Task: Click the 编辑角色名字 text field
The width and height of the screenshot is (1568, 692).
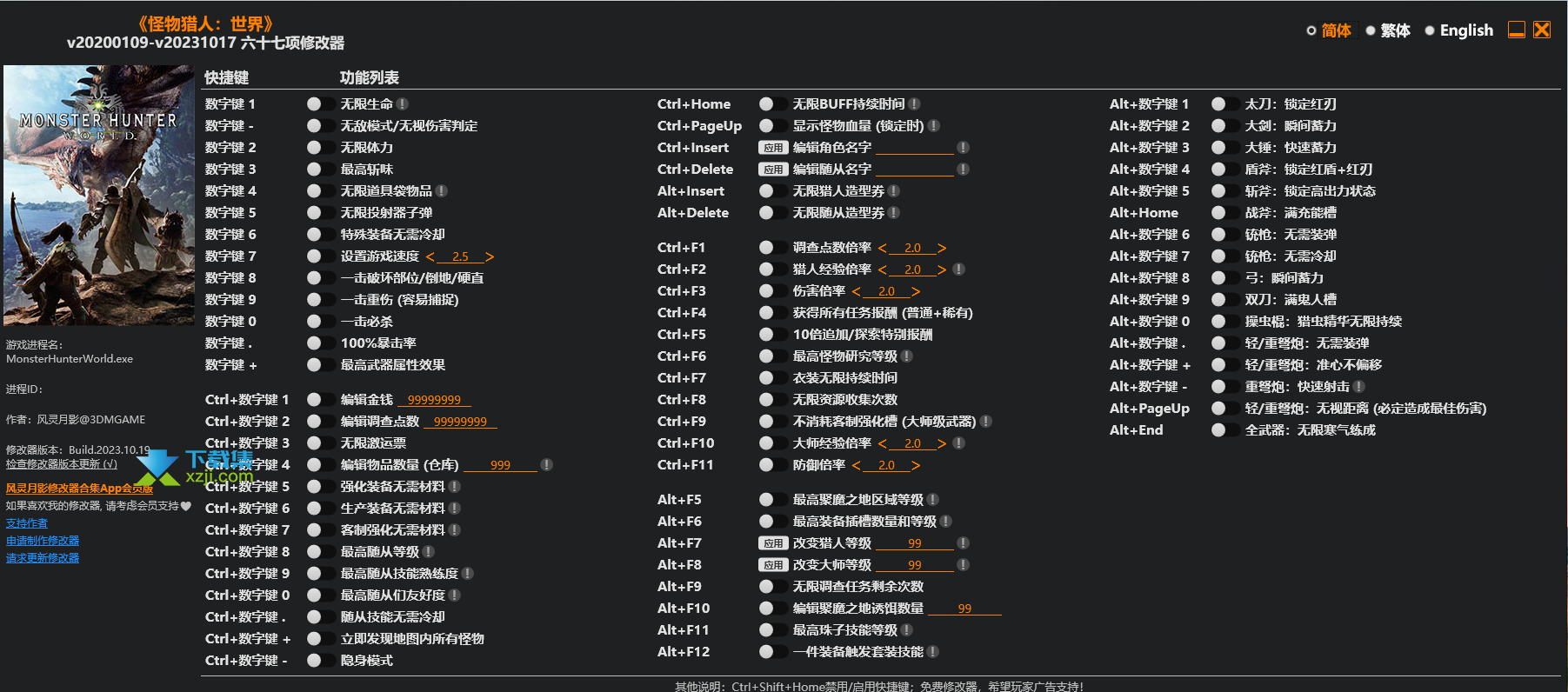Action: pyautogui.click(x=915, y=148)
